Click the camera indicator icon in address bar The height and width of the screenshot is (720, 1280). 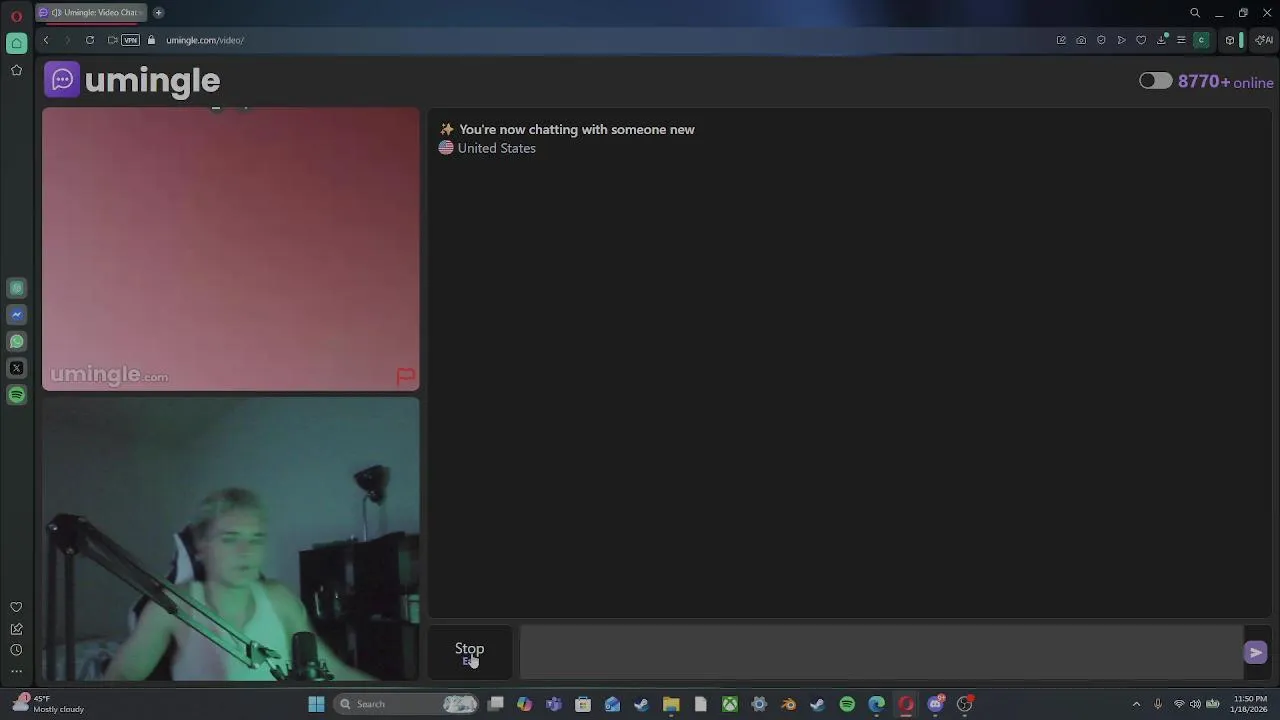coord(112,40)
